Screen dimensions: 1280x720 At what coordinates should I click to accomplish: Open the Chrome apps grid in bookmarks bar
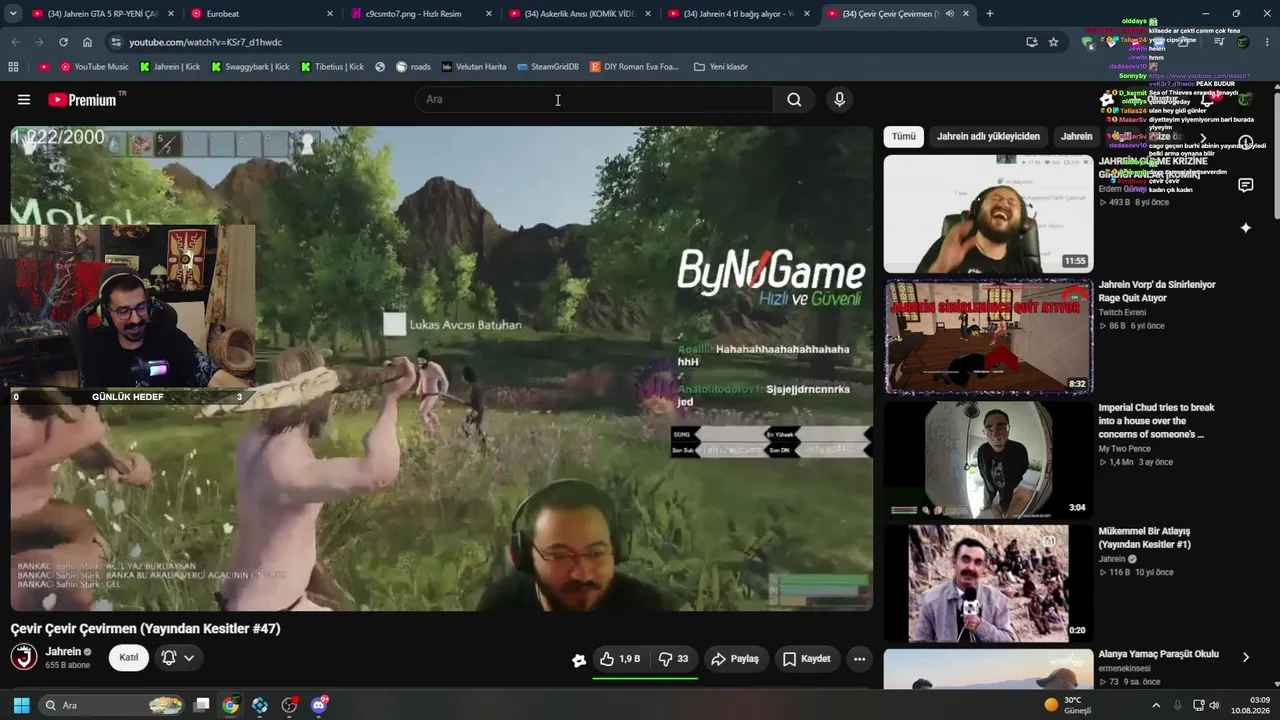point(13,67)
